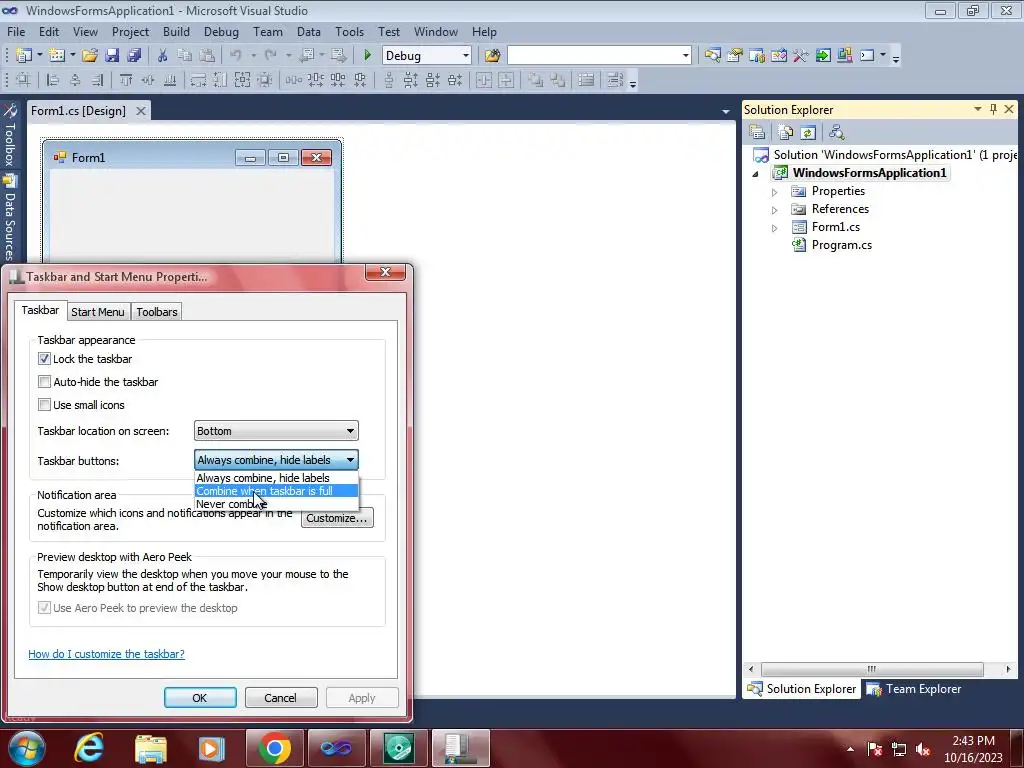1024x768 pixels.
Task: Click the Cut scissors icon
Action: point(163,56)
